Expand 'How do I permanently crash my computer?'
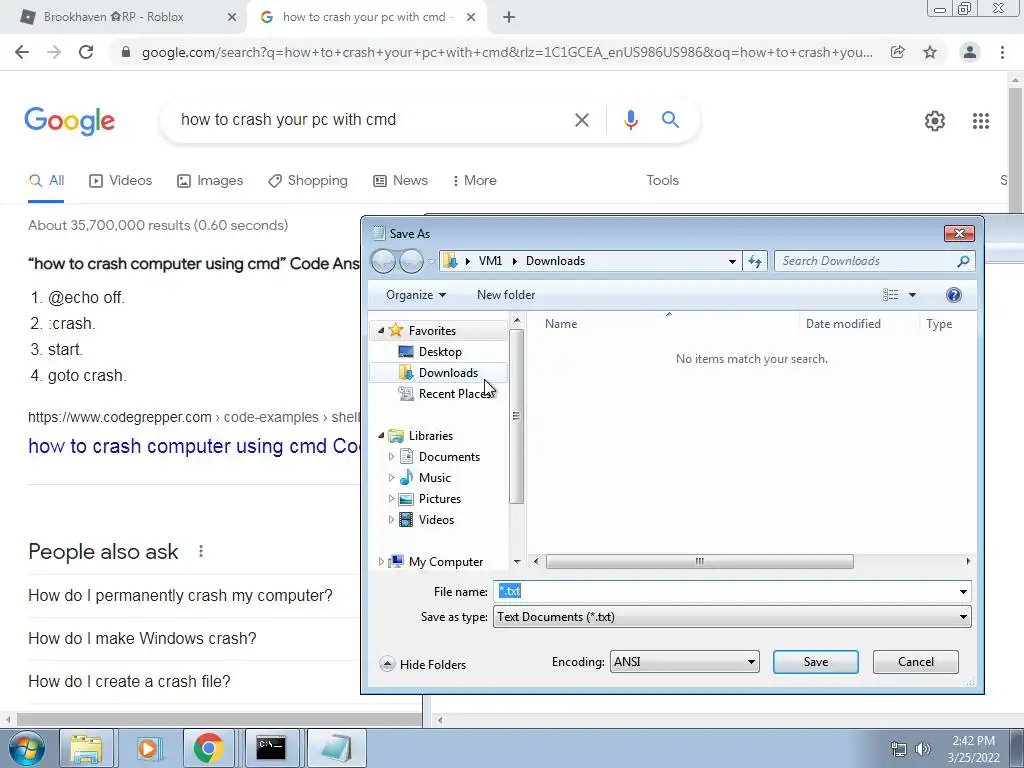Screen dimensions: 1024x768 pyautogui.click(x=180, y=596)
